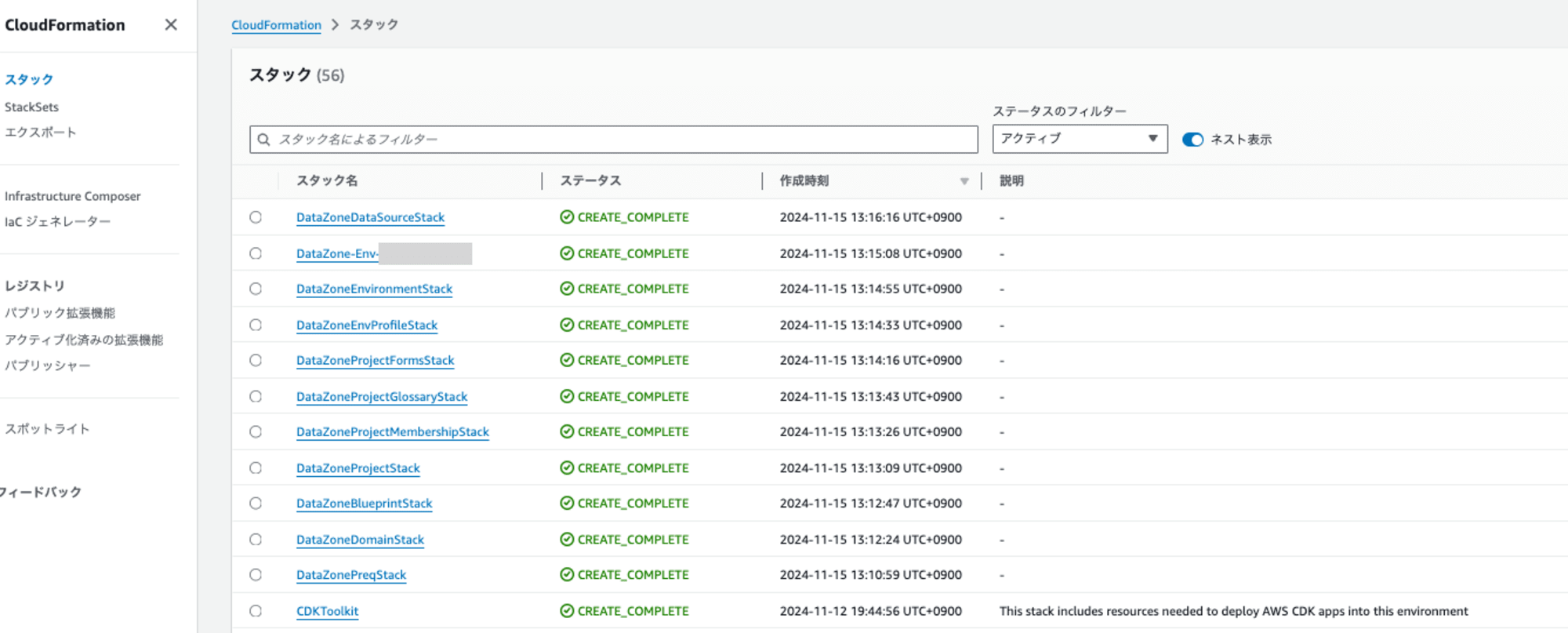
Task: Click the search magnifier icon in stack filter
Action: click(x=264, y=140)
